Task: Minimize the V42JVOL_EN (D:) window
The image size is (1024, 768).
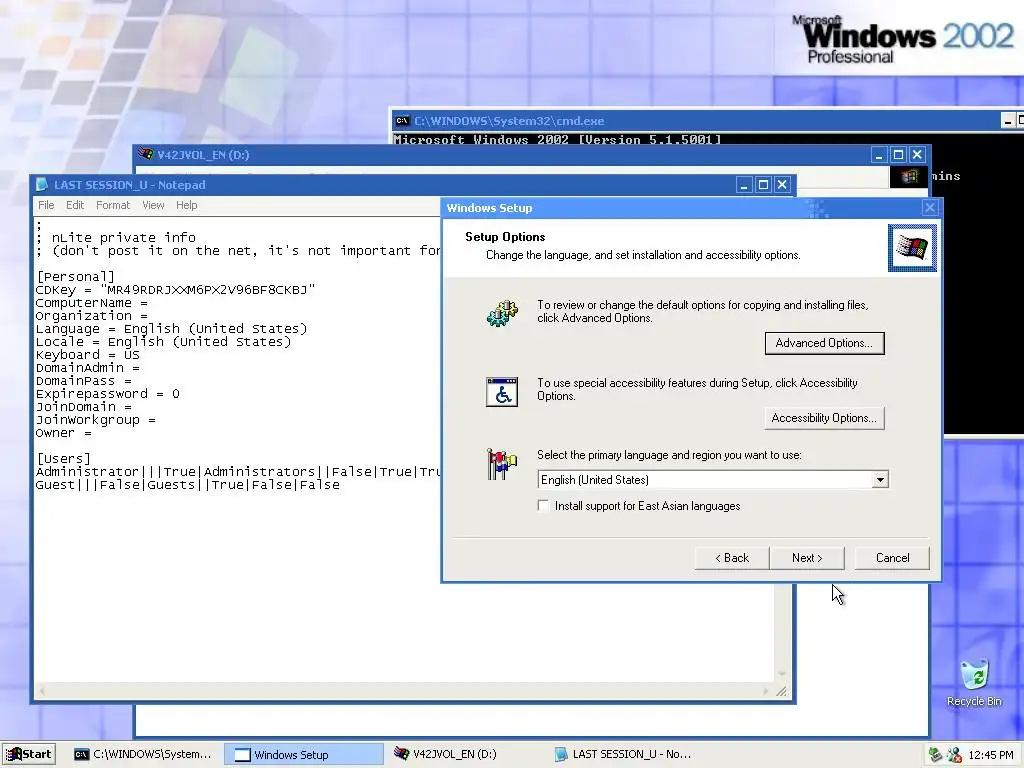Action: [879, 155]
